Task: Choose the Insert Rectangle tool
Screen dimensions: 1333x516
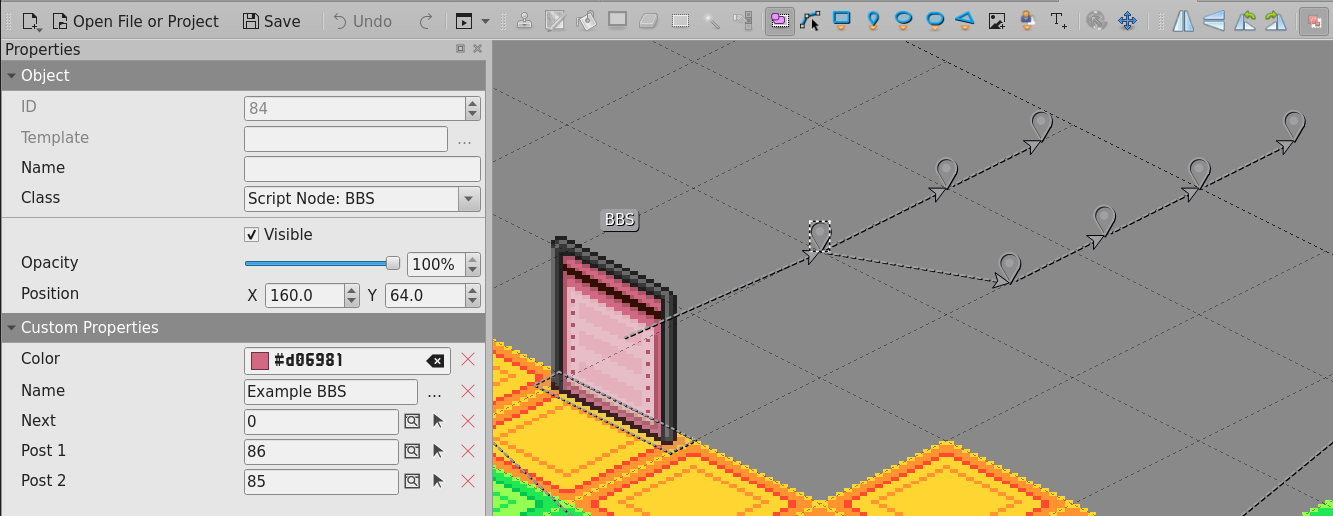Action: (x=842, y=21)
